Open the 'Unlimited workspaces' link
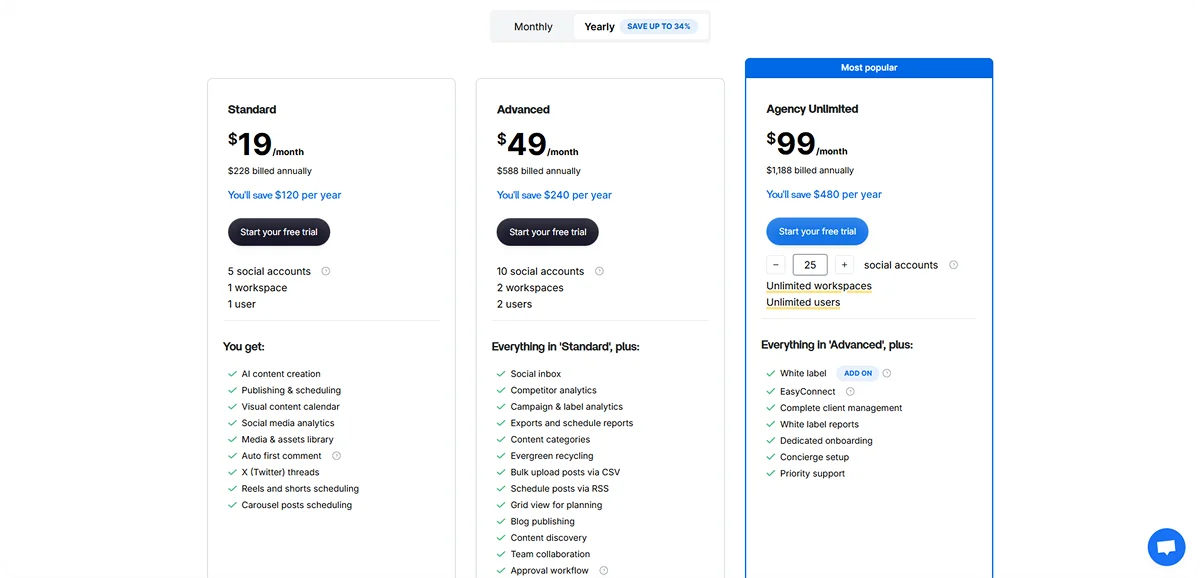Viewport: 1200px width, 578px height. (x=819, y=285)
